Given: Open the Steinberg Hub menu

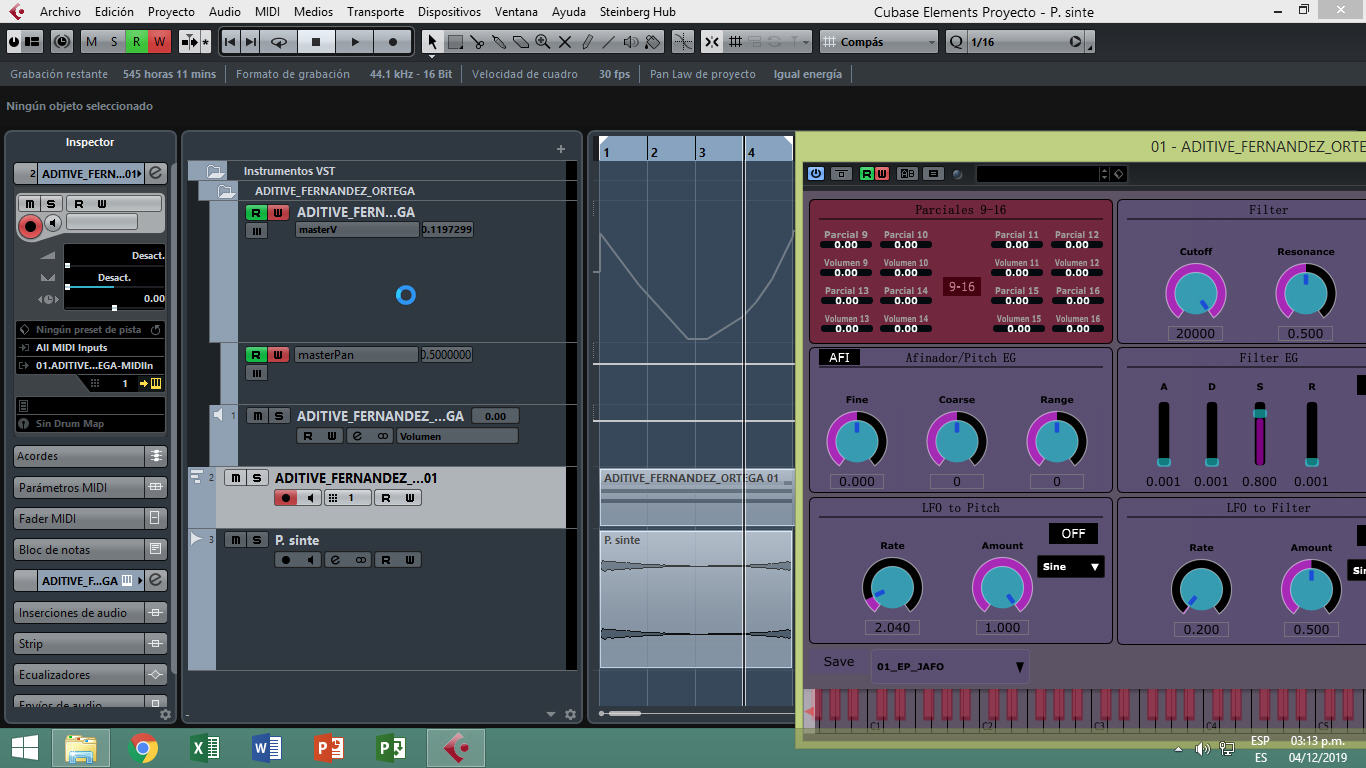Looking at the screenshot, I should click(638, 12).
